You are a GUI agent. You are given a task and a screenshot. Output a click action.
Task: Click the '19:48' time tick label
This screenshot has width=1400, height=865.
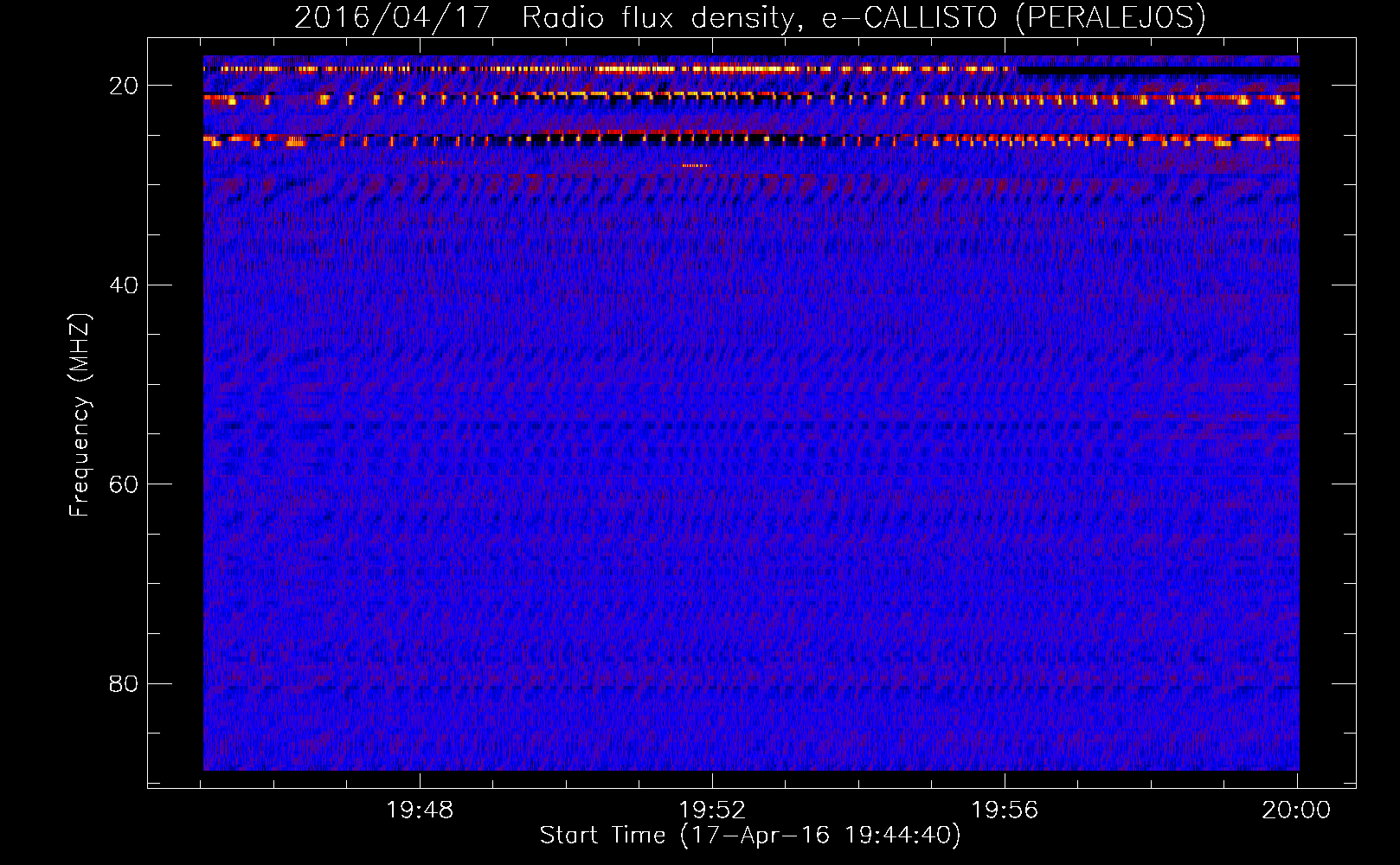pos(420,811)
